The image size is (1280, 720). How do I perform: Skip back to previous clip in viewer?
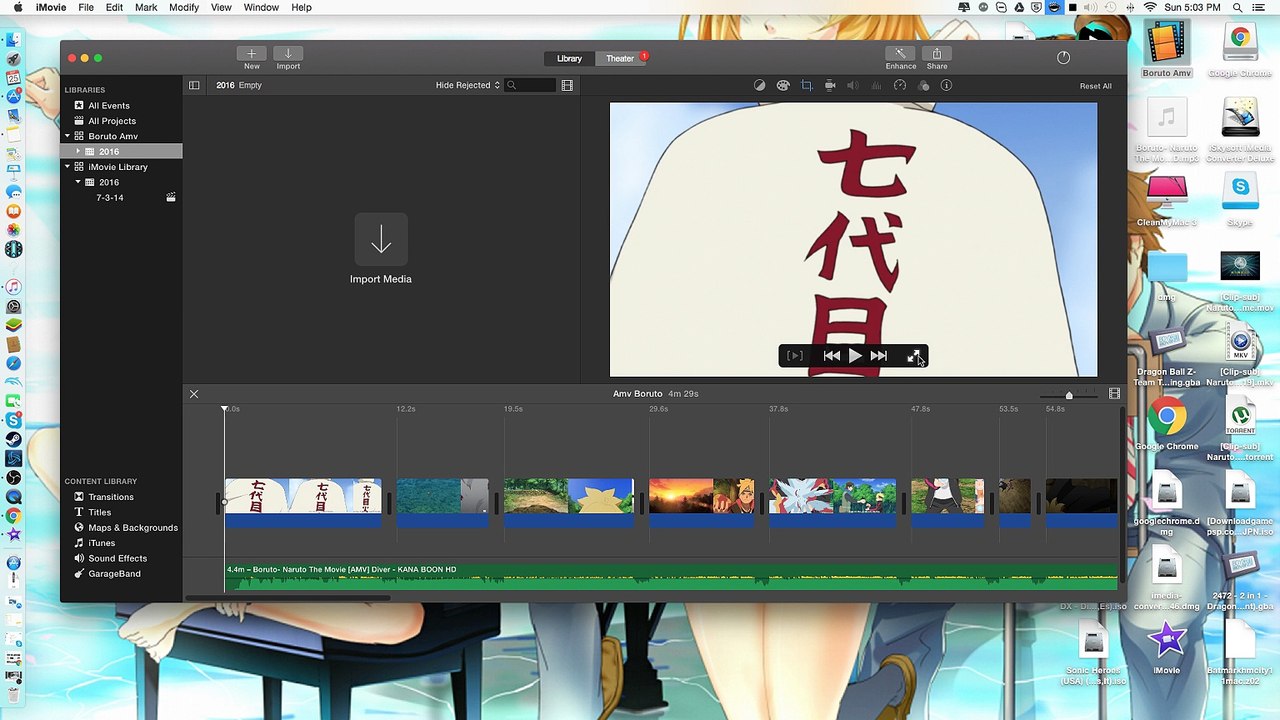(x=832, y=356)
